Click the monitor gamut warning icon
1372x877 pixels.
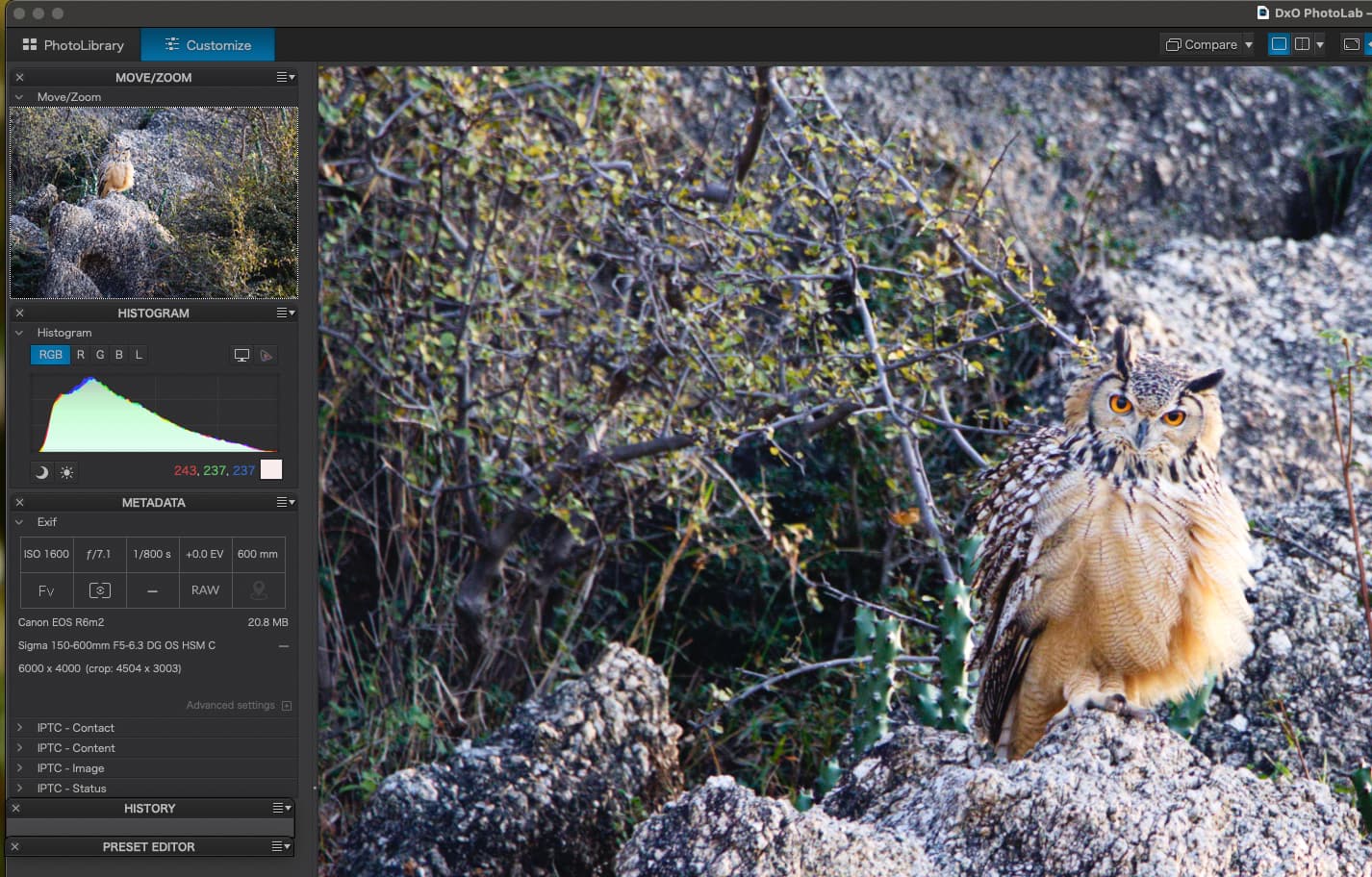(241, 355)
